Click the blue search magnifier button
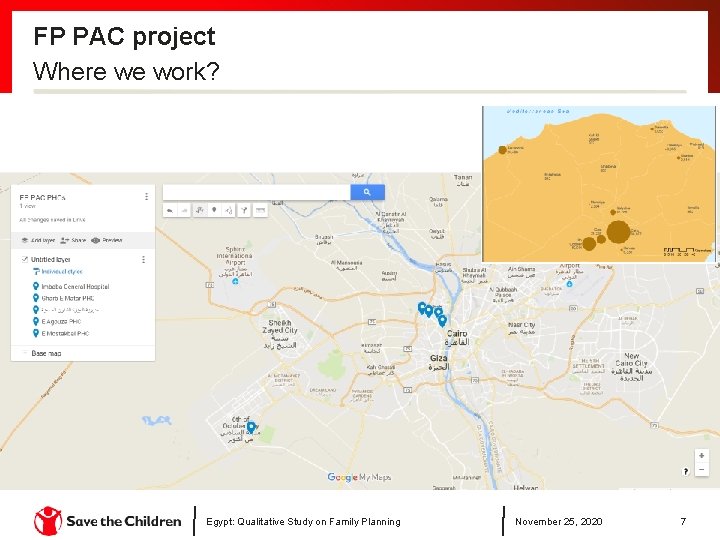This screenshot has height=540, width=720. point(367,192)
